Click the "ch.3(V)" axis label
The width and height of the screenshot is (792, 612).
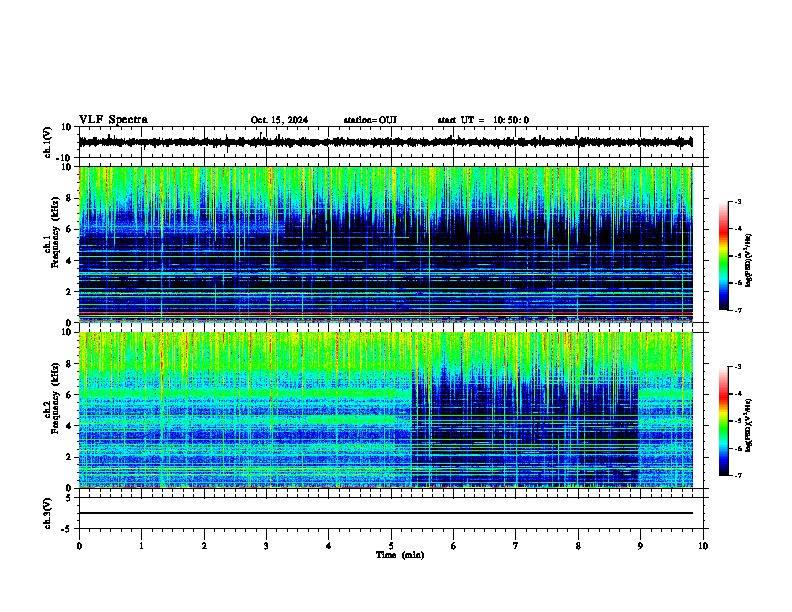click(x=48, y=514)
